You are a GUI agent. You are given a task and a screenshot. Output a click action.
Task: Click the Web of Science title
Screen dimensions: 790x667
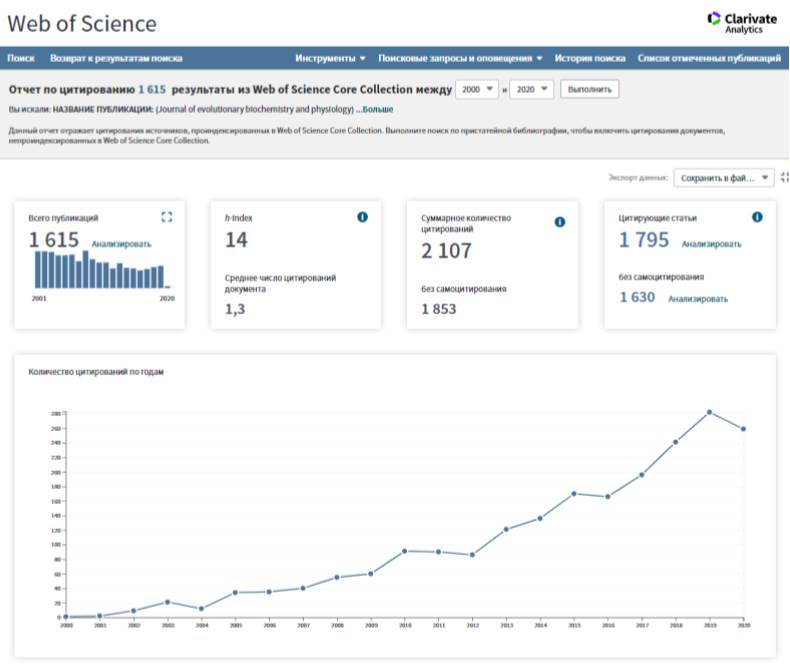click(82, 24)
